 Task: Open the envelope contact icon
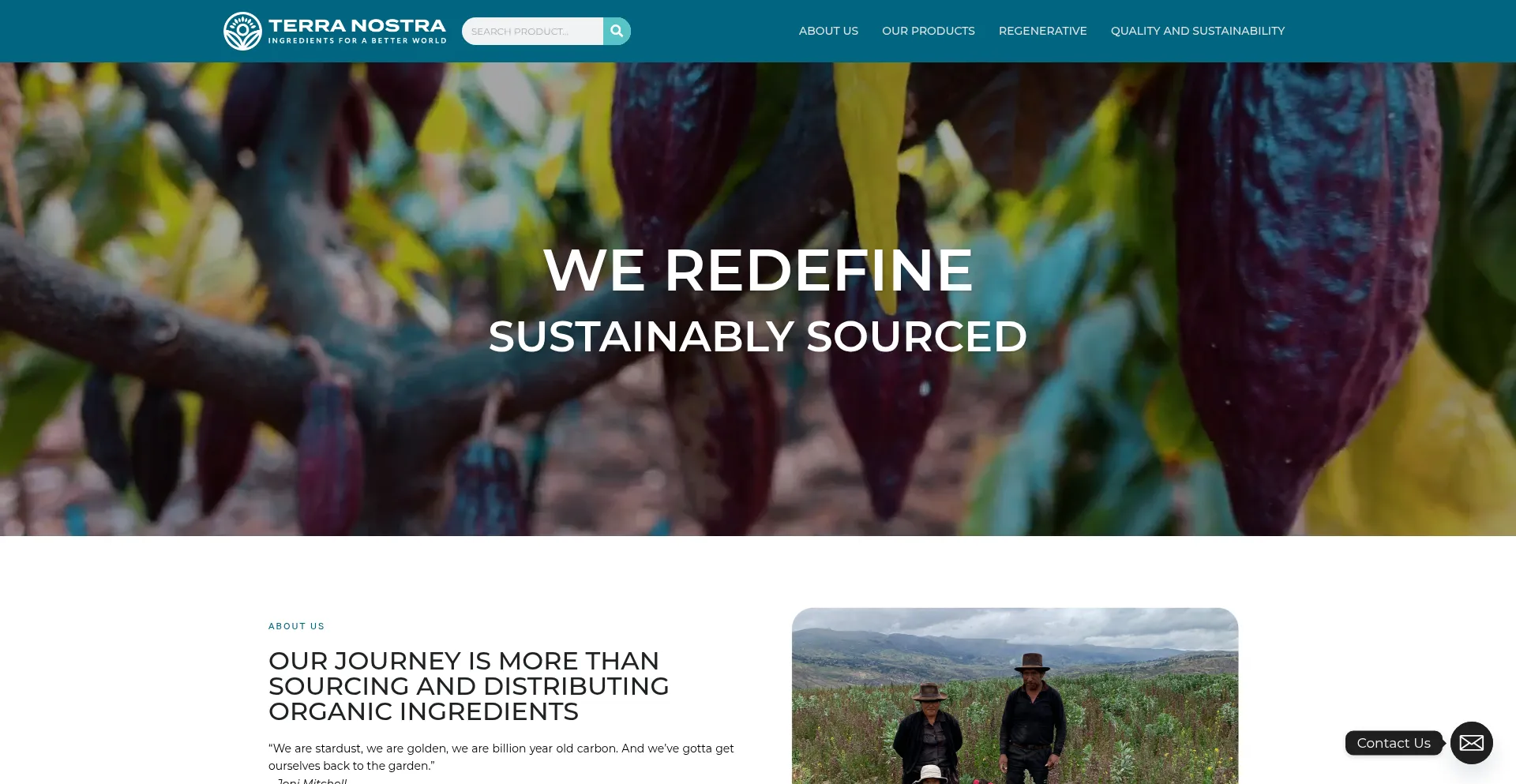tap(1471, 743)
